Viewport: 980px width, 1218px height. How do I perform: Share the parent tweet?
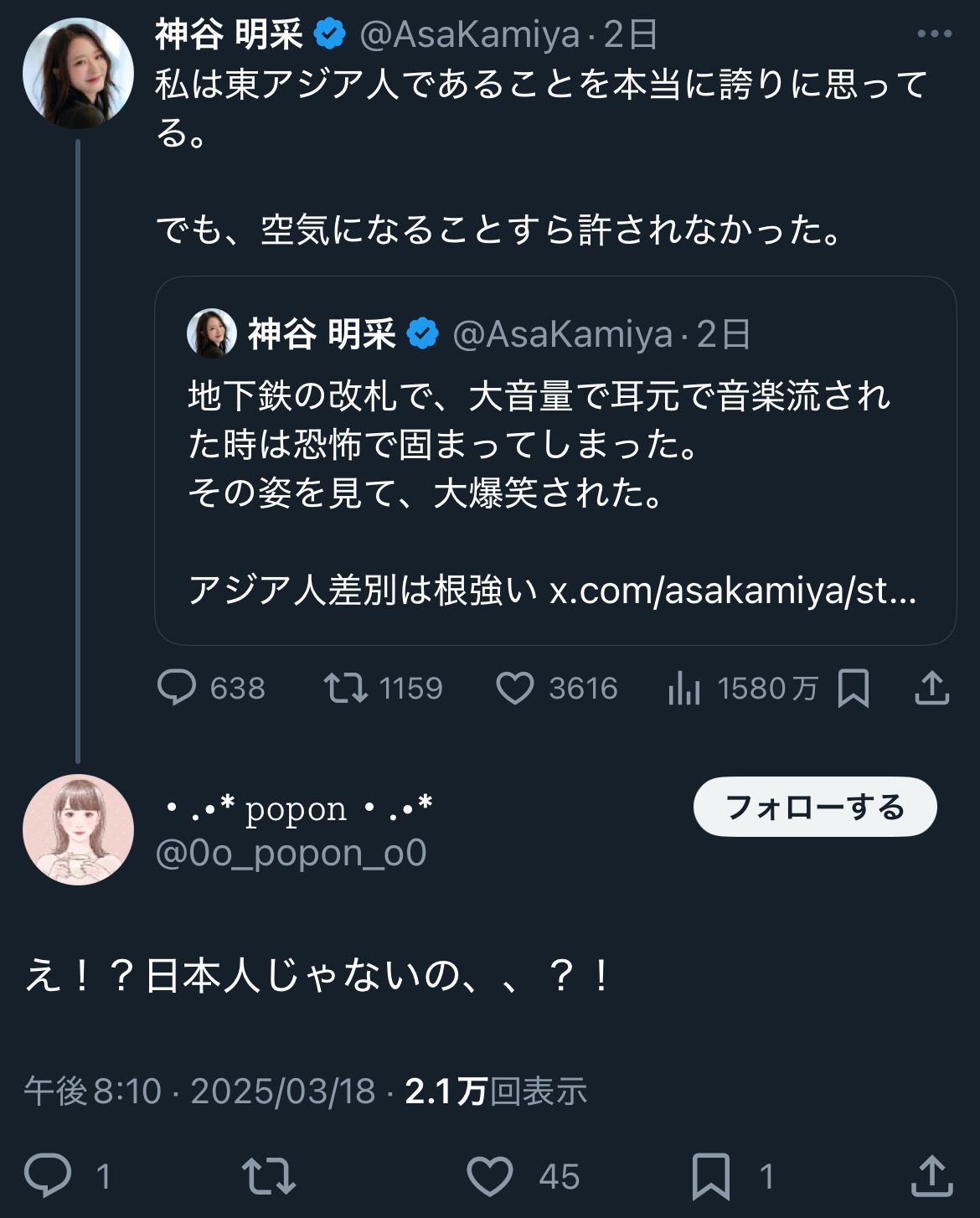tap(931, 688)
